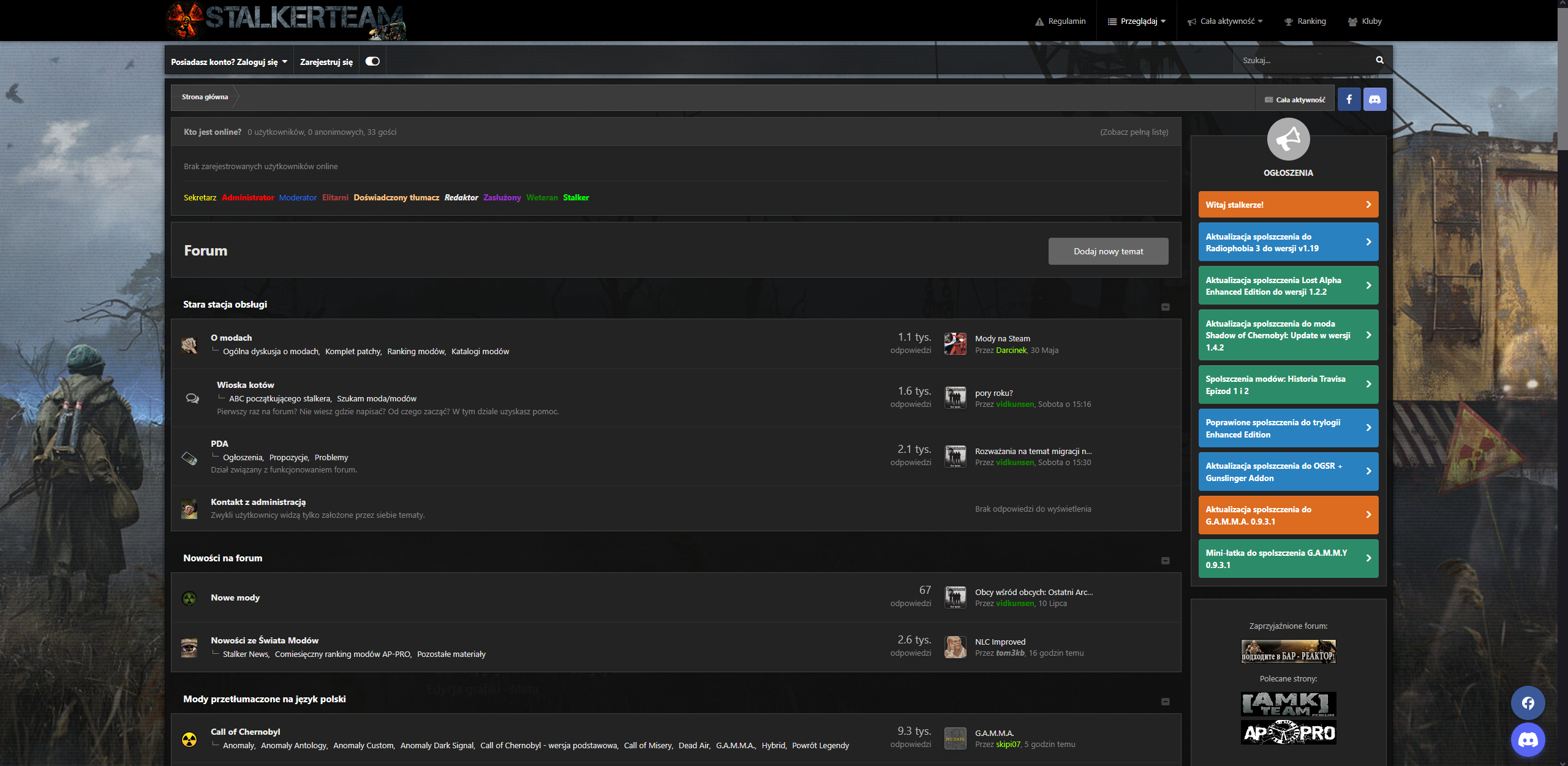Open the Komplet patchy subforum
The width and height of the screenshot is (1568, 766).
353,351
